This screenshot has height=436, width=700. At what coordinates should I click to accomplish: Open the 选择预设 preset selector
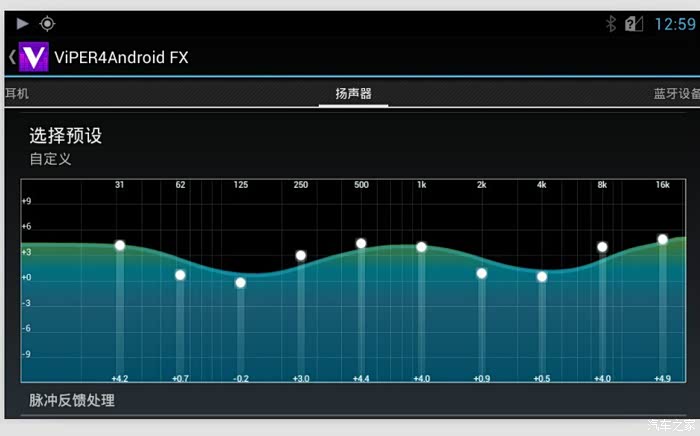tap(66, 136)
